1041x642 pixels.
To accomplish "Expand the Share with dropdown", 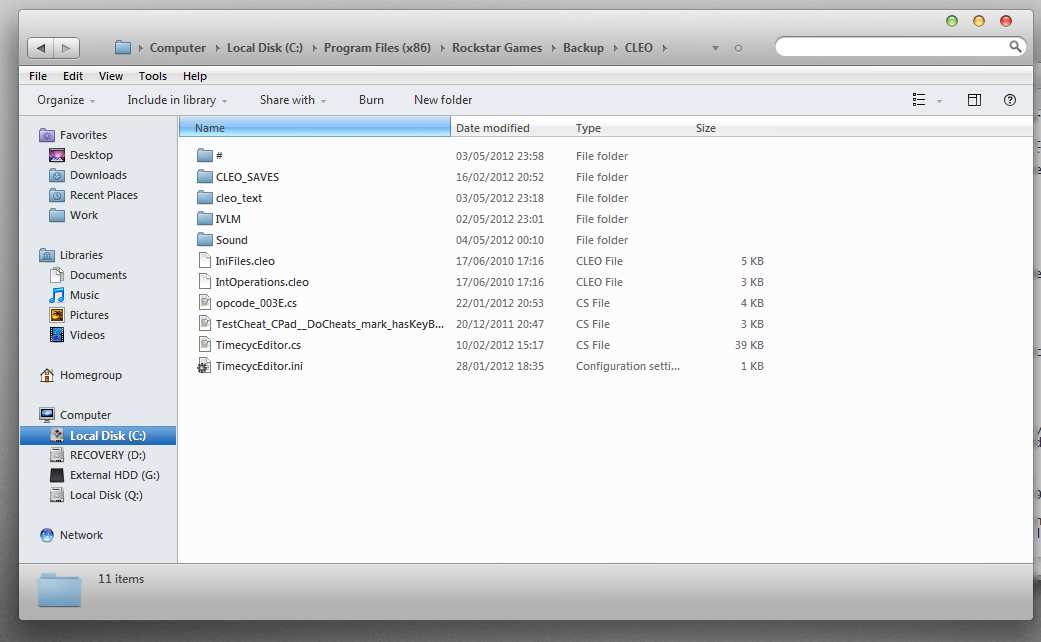I will click(x=293, y=100).
